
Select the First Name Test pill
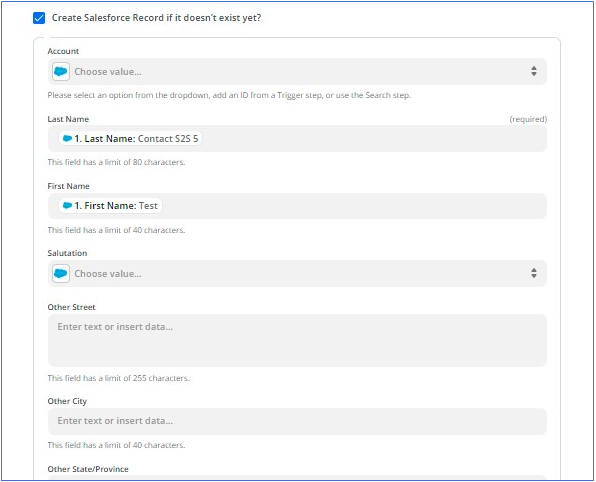pos(110,206)
